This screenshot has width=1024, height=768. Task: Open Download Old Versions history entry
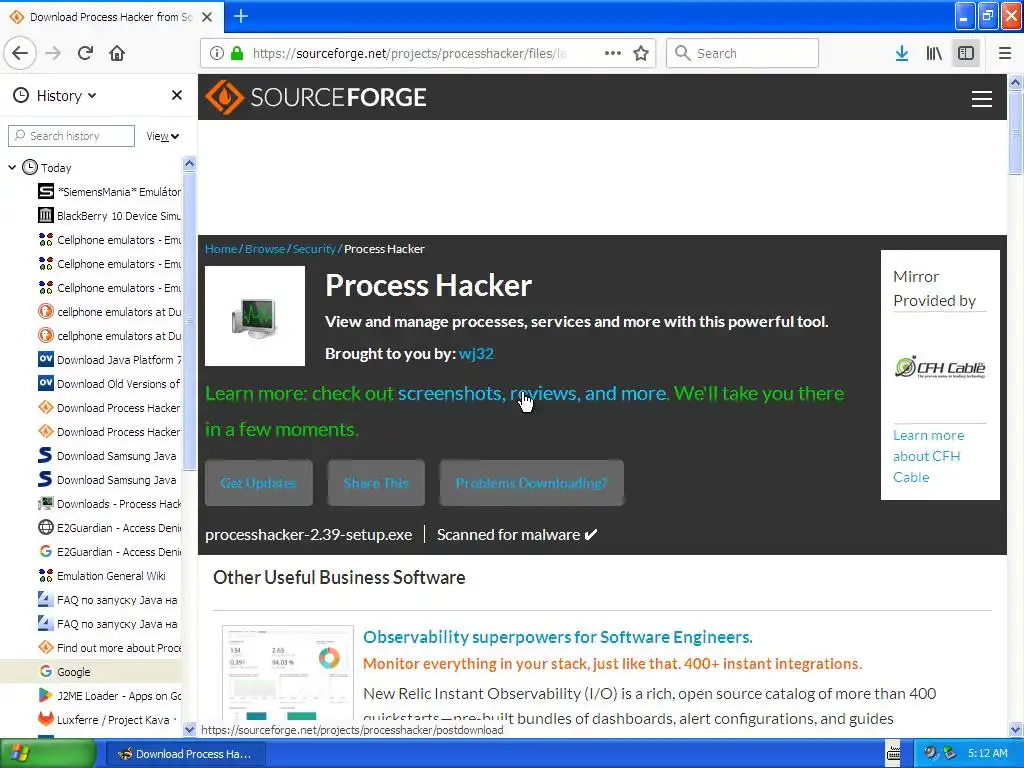[x=110, y=384]
